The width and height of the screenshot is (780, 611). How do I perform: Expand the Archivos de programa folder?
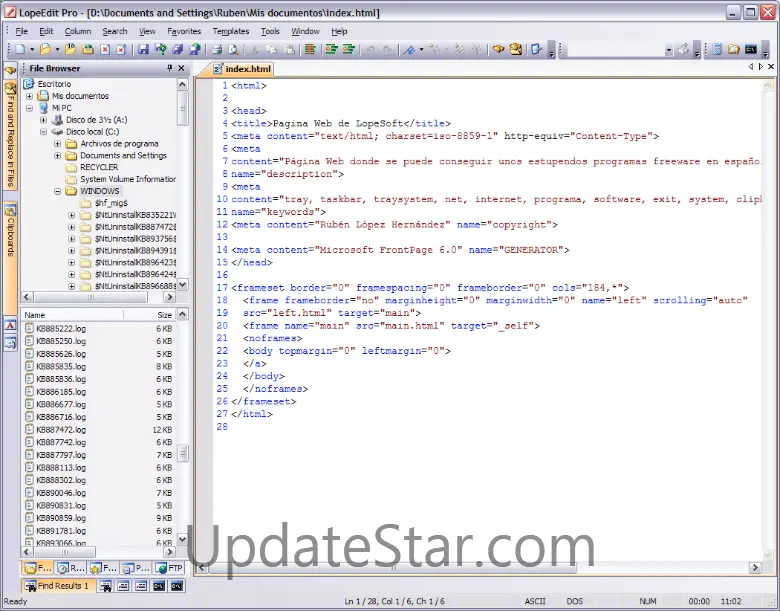click(x=58, y=144)
